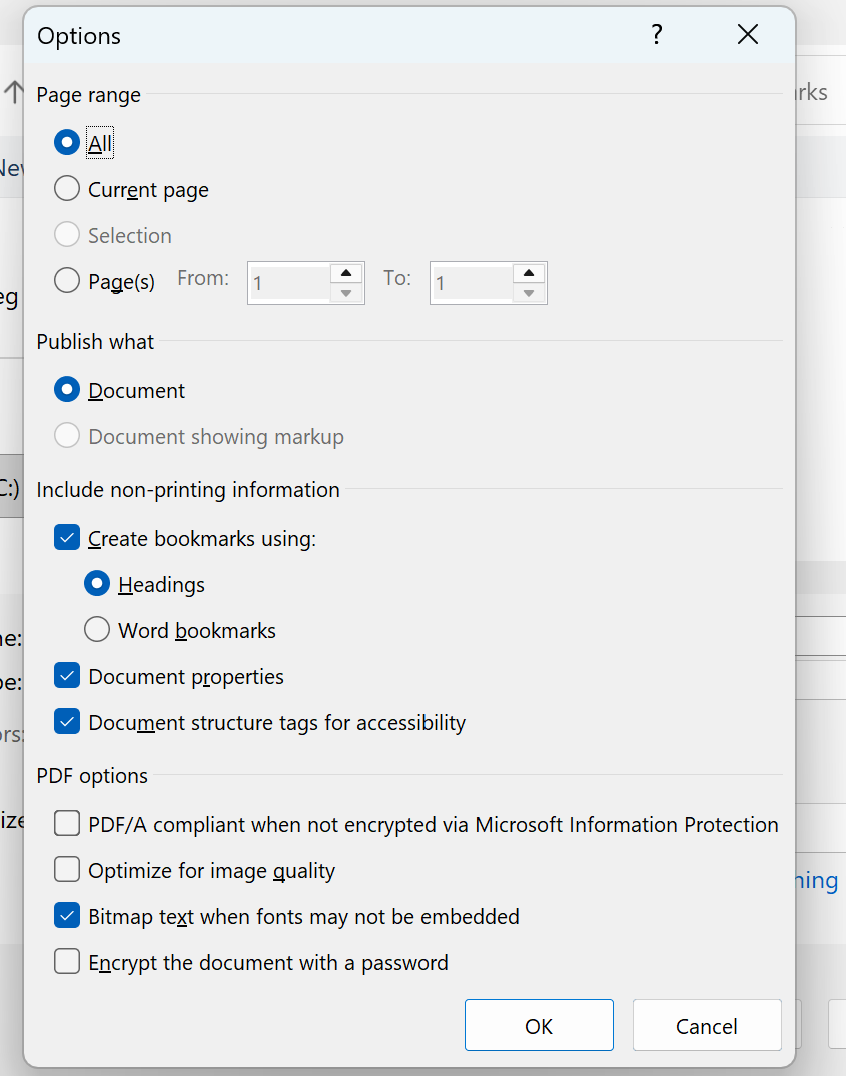Increase the To page value
Viewport: 846px width, 1076px height.
tap(529, 273)
